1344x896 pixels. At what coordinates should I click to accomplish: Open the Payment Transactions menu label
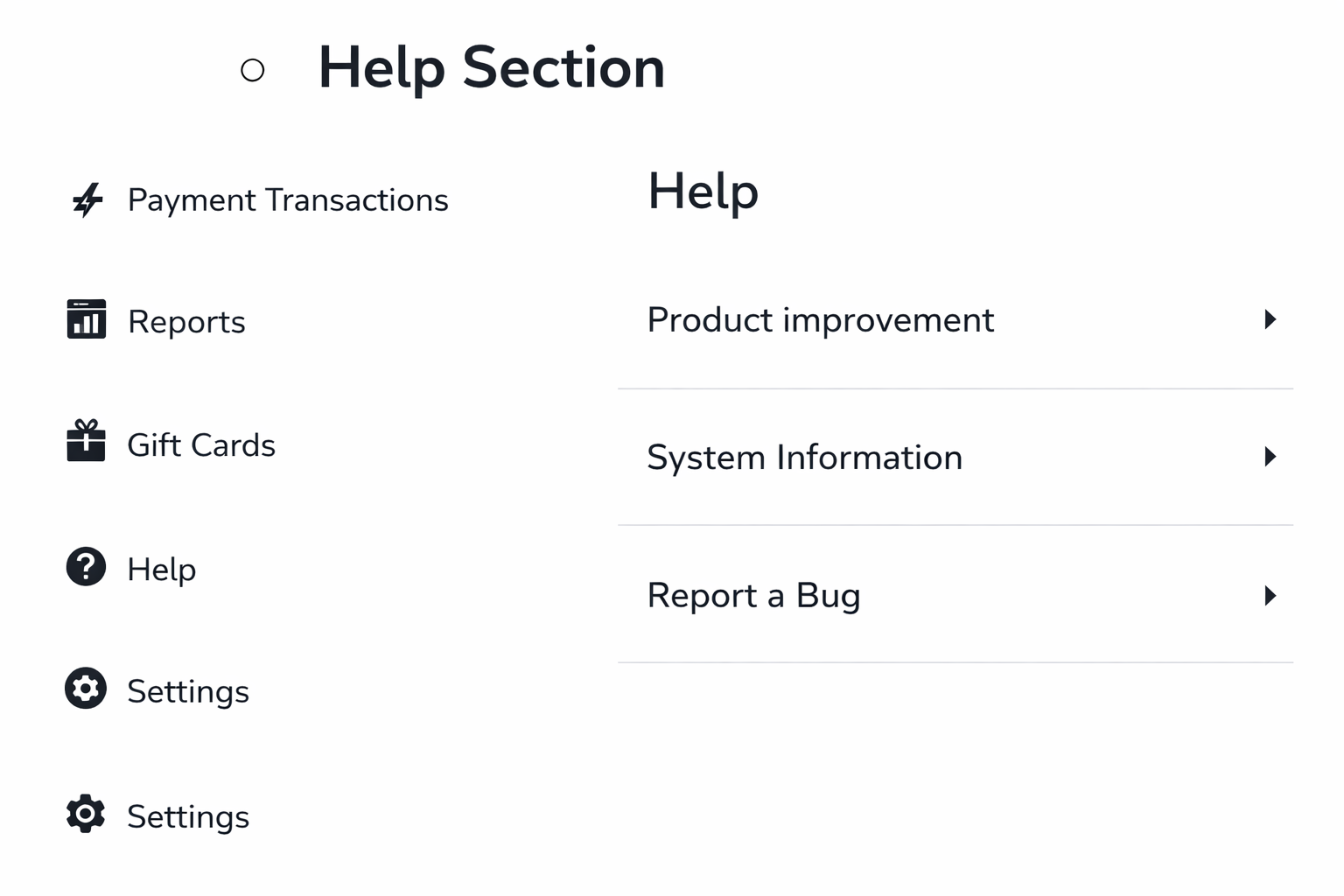(288, 200)
